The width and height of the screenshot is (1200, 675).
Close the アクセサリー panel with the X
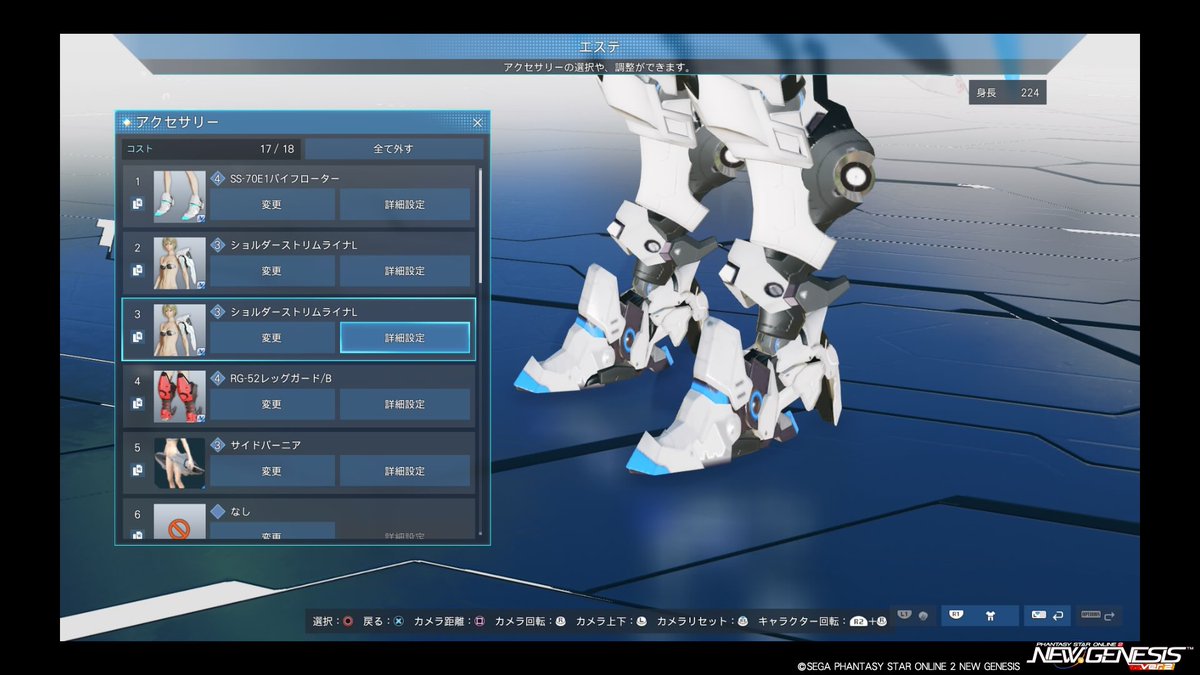pos(477,123)
